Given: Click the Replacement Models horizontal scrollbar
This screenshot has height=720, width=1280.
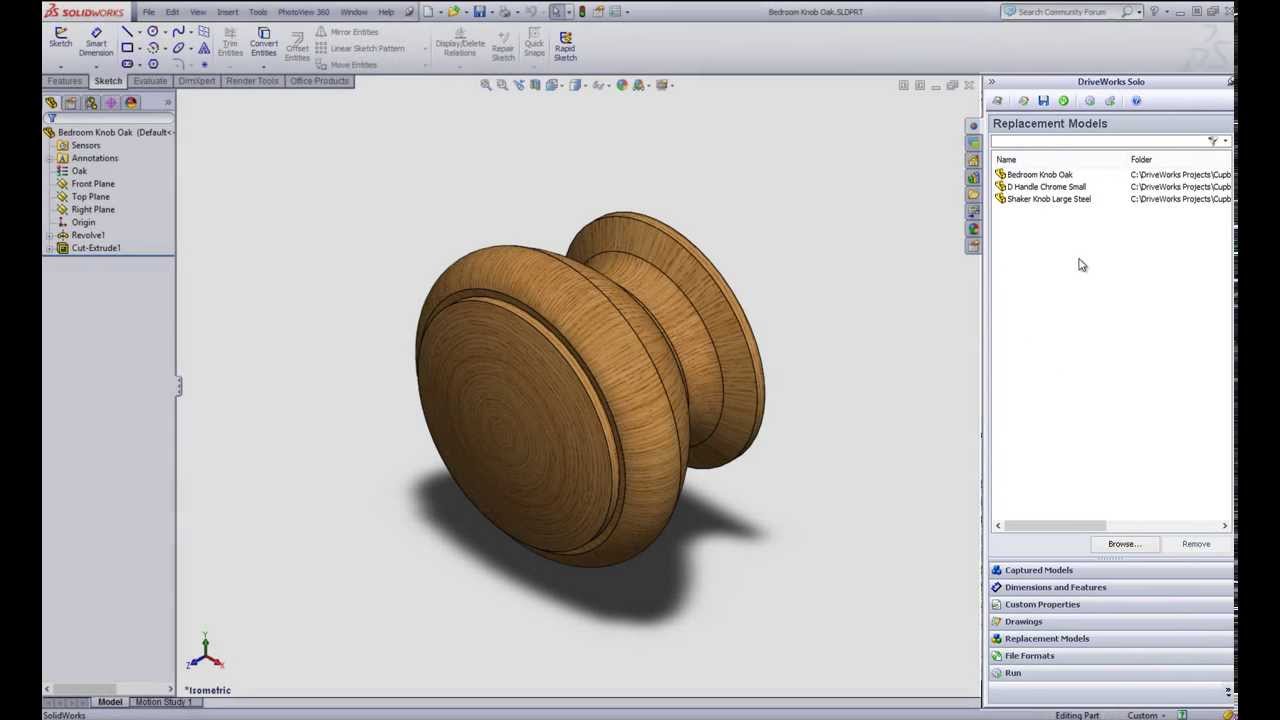Looking at the screenshot, I should (x=1111, y=525).
